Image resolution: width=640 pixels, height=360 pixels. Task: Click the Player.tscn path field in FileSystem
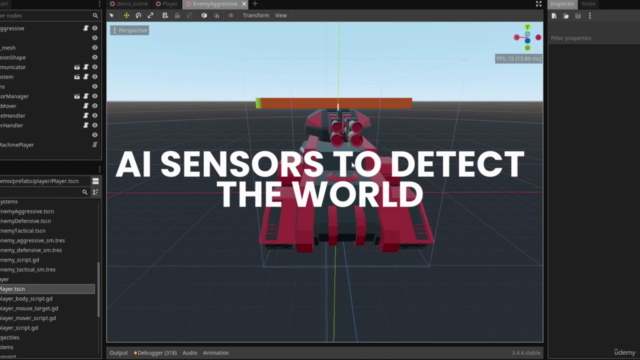pyautogui.click(x=44, y=181)
